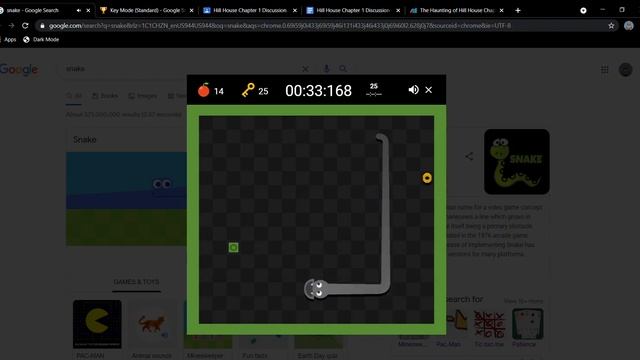
Task: Click the apple score icon
Action: tap(204, 90)
